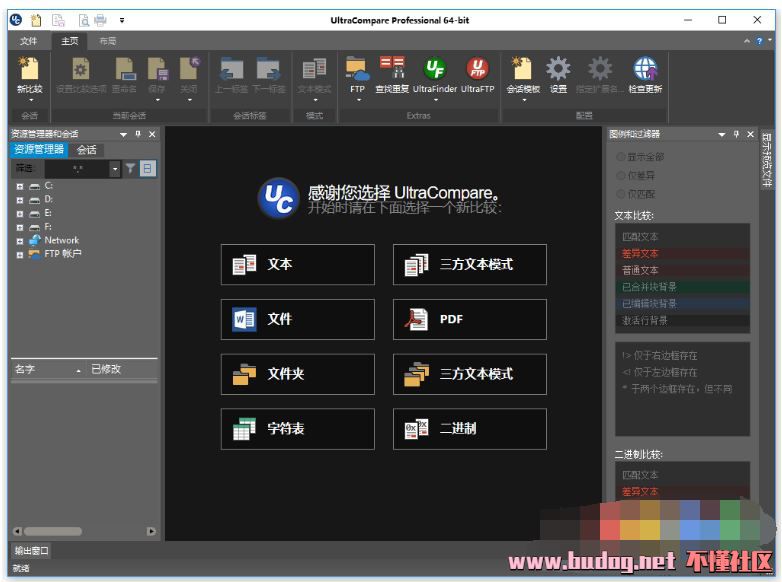
Task: Sort file list by 已修改 column header
Action: pyautogui.click(x=122, y=370)
